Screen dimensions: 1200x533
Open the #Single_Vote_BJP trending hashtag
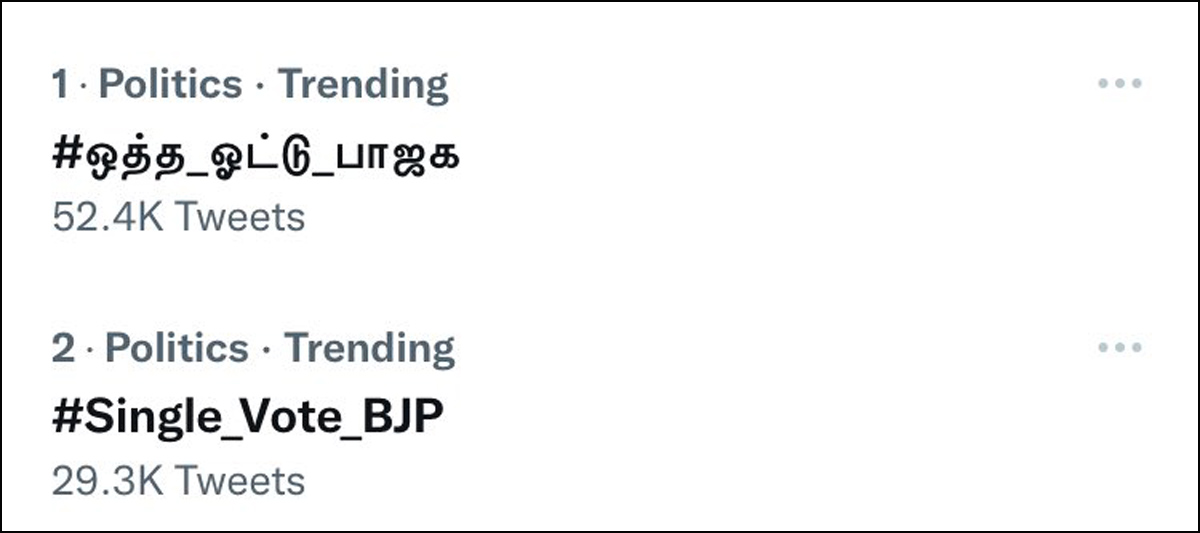click(247, 418)
